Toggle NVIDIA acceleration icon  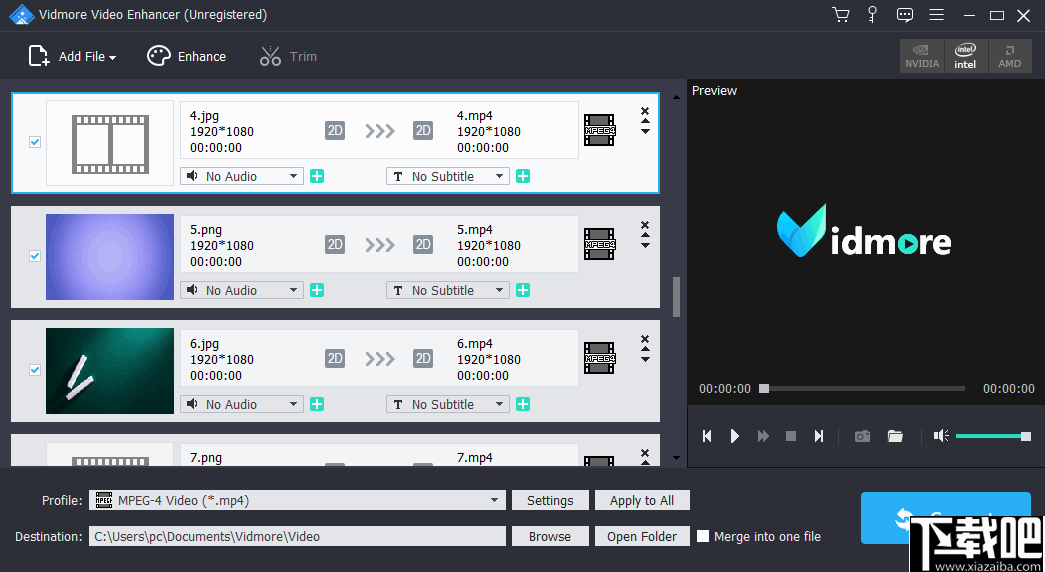[x=922, y=56]
